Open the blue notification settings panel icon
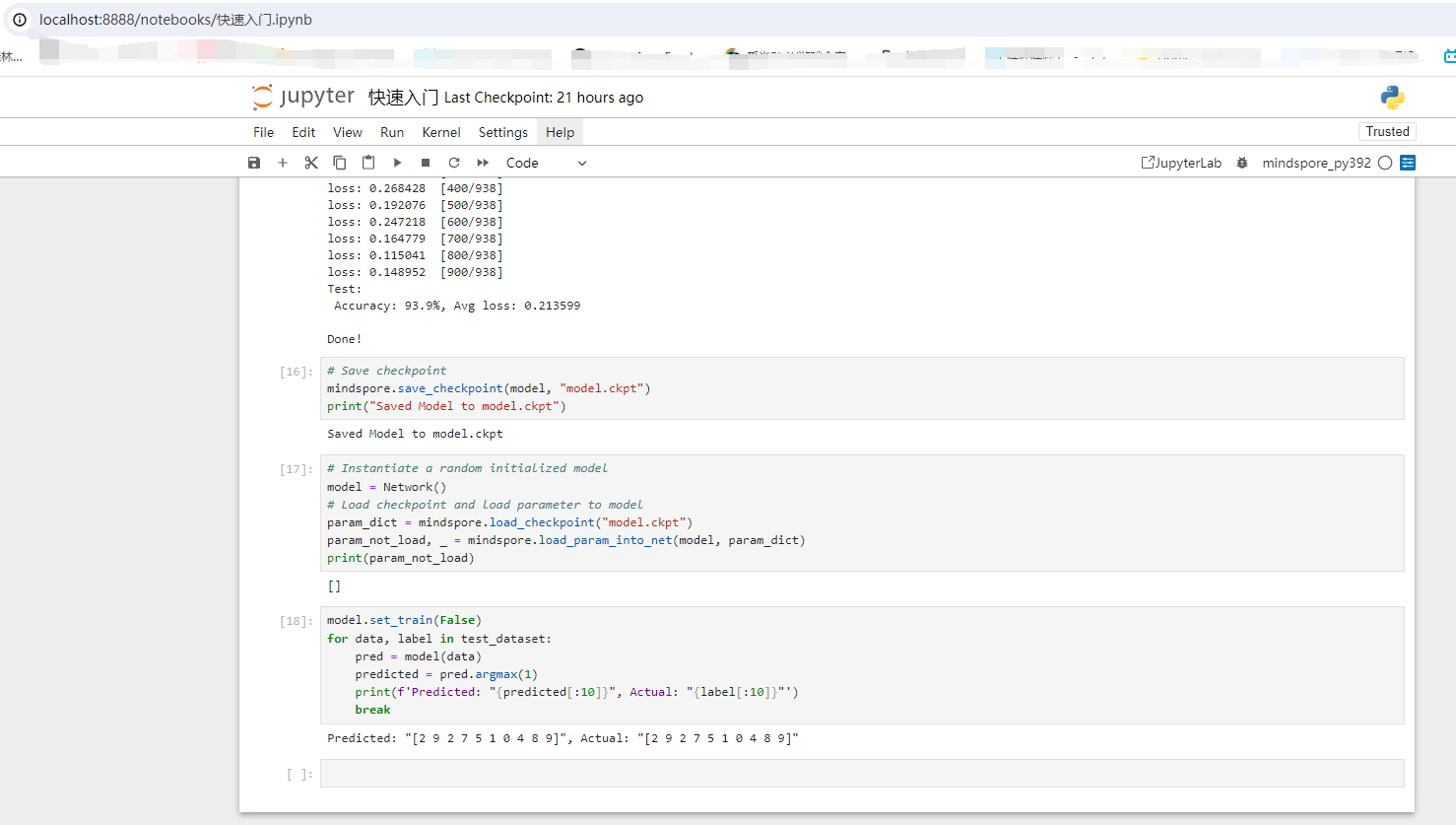Image resolution: width=1456 pixels, height=825 pixels. click(1407, 162)
